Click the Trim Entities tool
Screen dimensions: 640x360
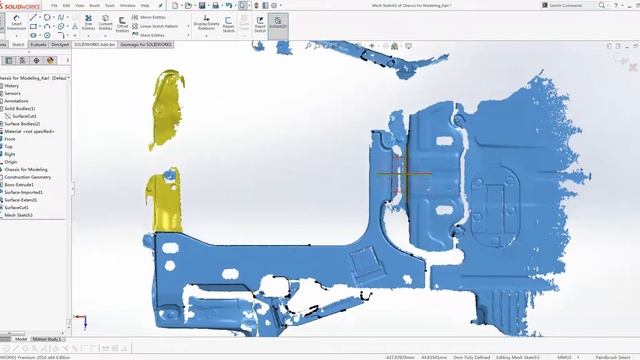88,22
